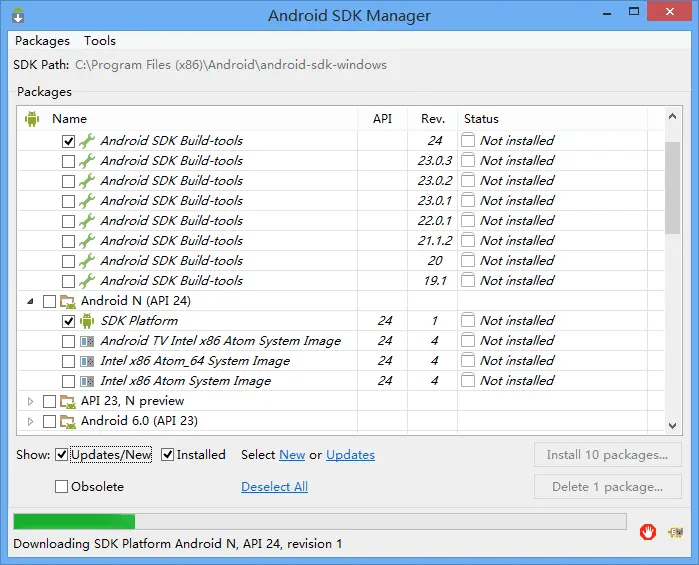Click status icon of Android TV image row
Viewport: 699px width, 565px height.
point(468,340)
